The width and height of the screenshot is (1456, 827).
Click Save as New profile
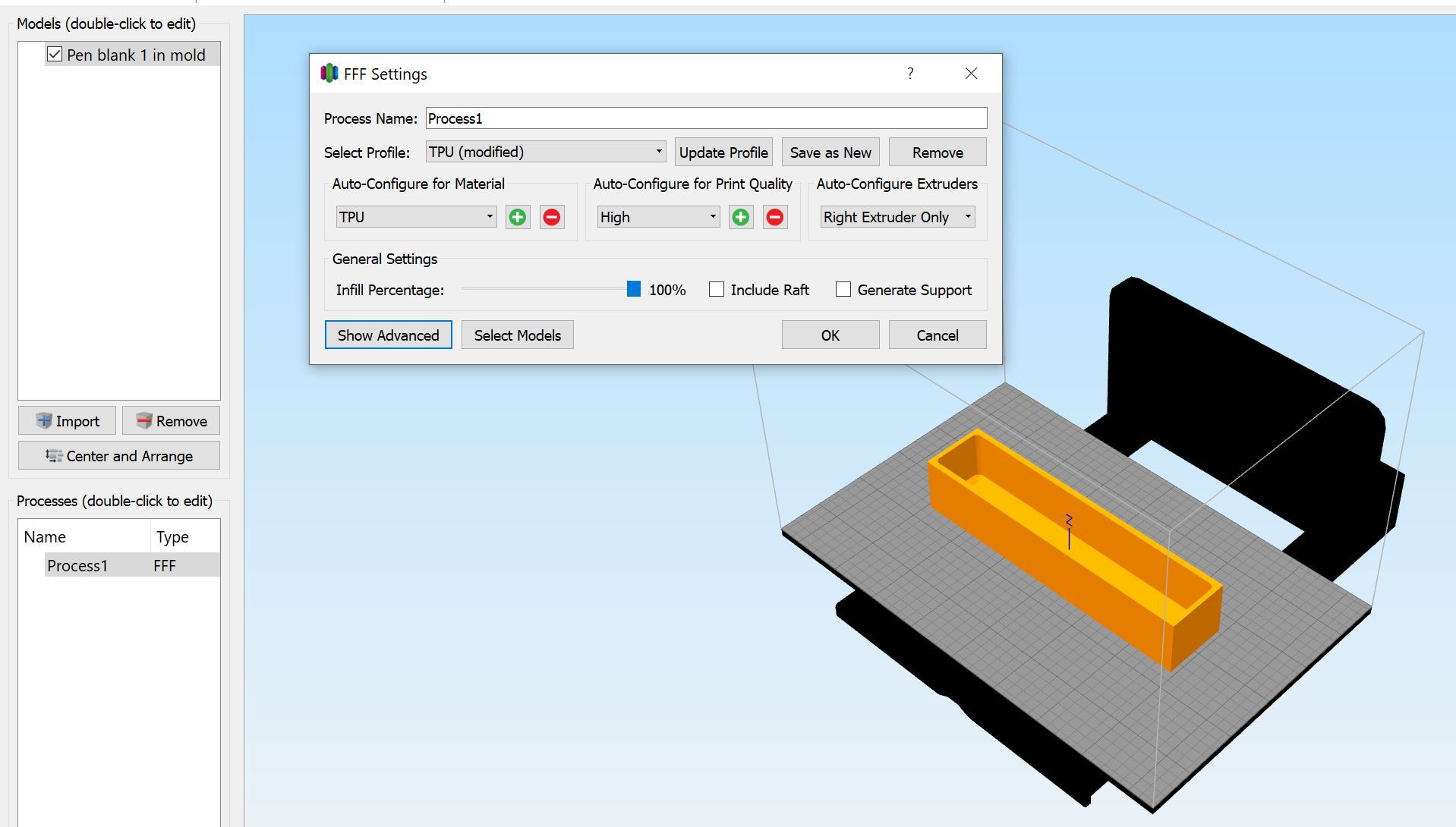(x=830, y=152)
